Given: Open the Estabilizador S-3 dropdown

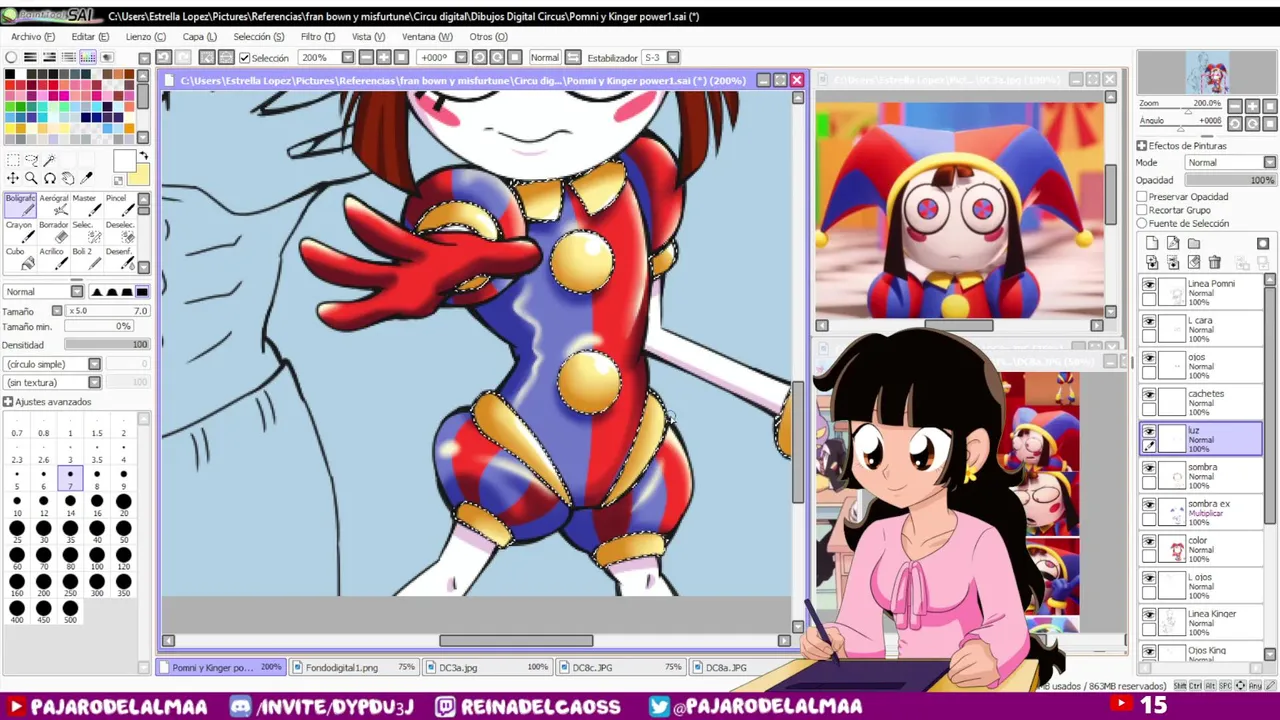Looking at the screenshot, I should (673, 58).
